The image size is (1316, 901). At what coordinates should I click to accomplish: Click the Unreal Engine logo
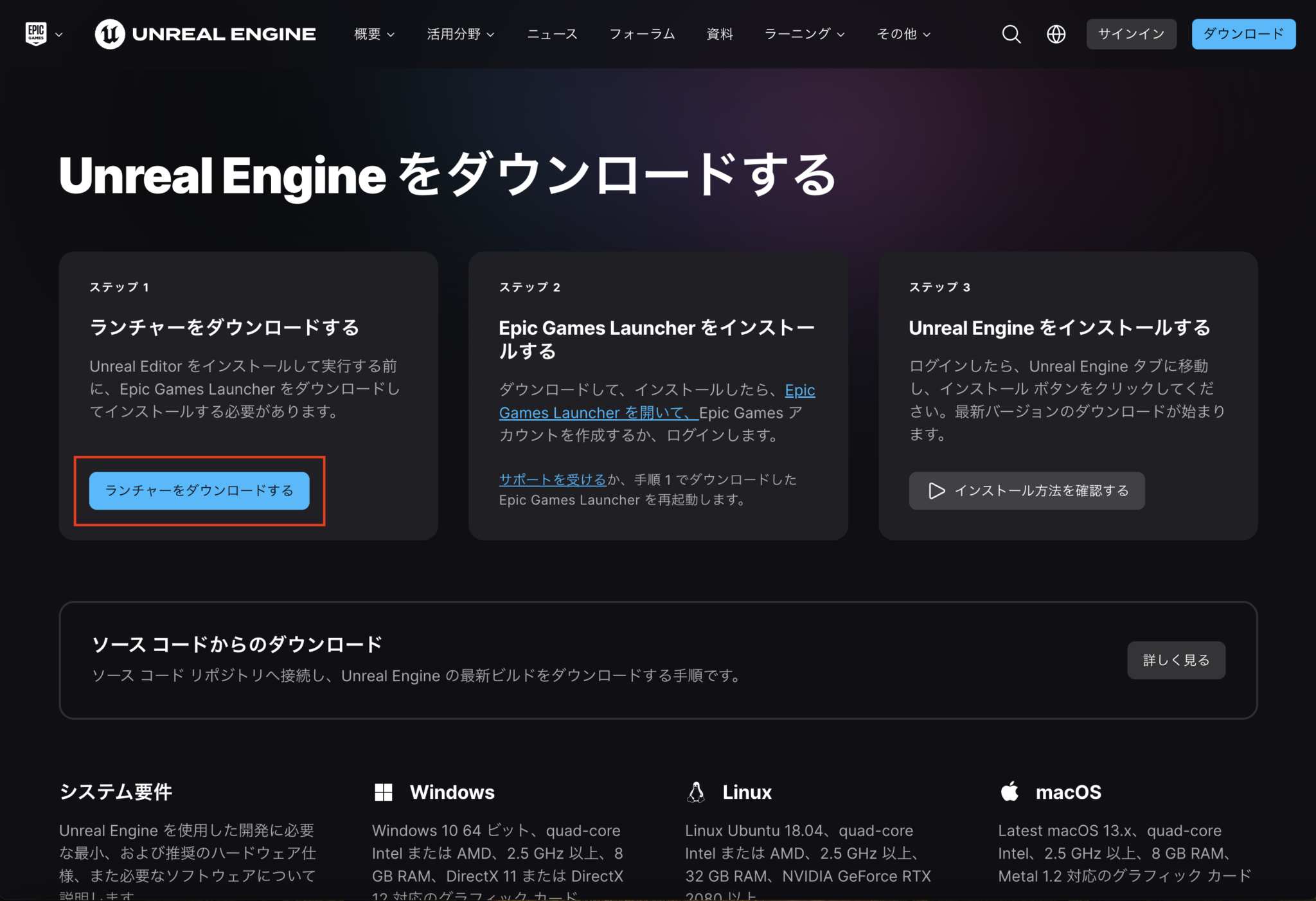204,34
